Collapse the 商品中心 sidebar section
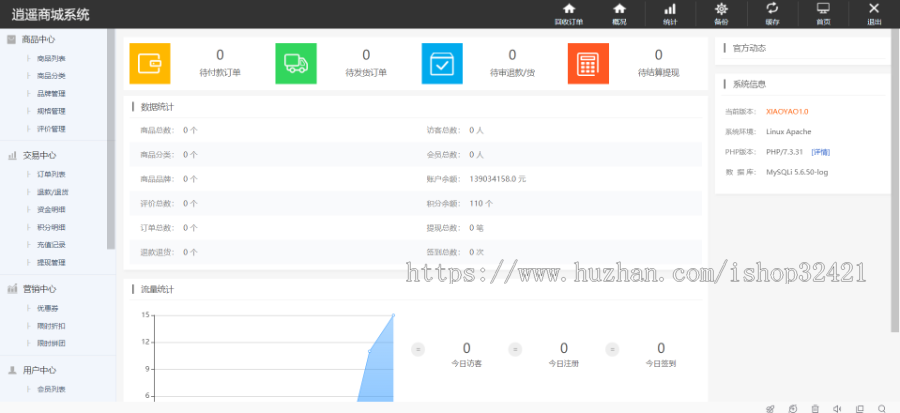The height and width of the screenshot is (413, 900). pos(39,40)
